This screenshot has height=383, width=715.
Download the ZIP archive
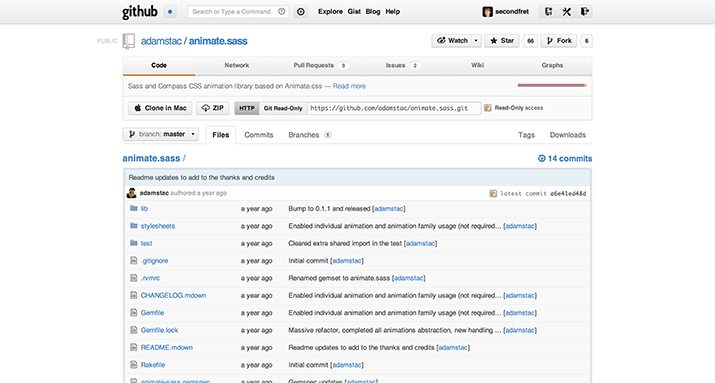pos(212,108)
